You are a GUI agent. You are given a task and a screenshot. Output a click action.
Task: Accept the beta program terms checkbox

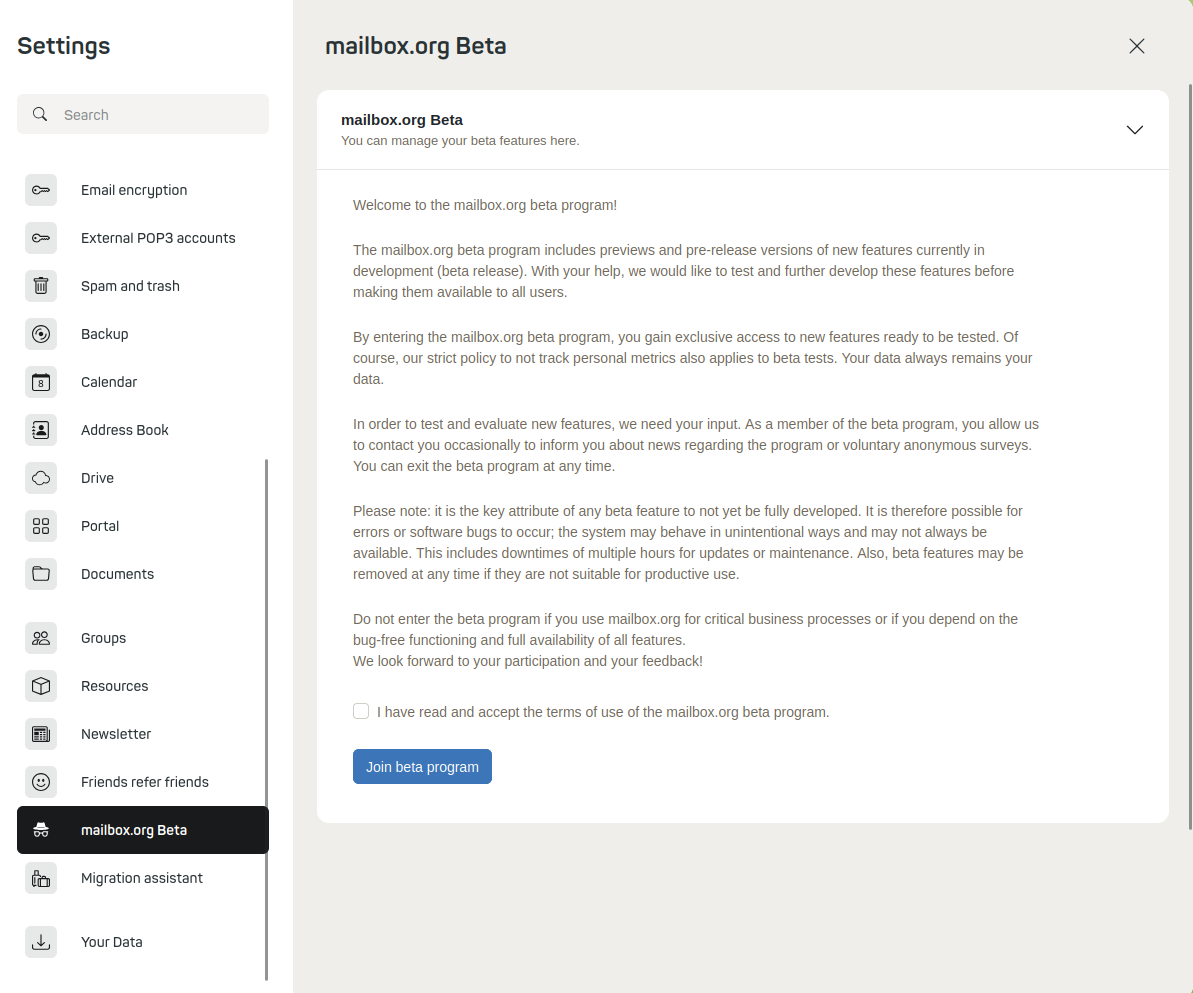click(x=361, y=711)
